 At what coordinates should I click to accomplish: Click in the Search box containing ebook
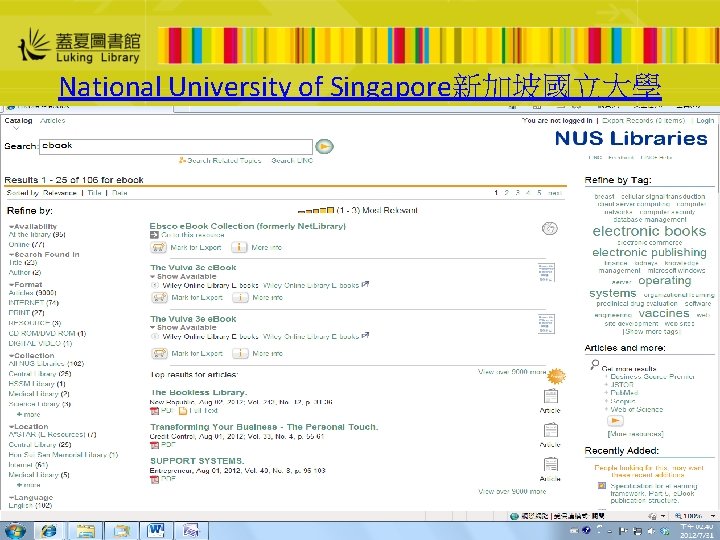pyautogui.click(x=176, y=146)
